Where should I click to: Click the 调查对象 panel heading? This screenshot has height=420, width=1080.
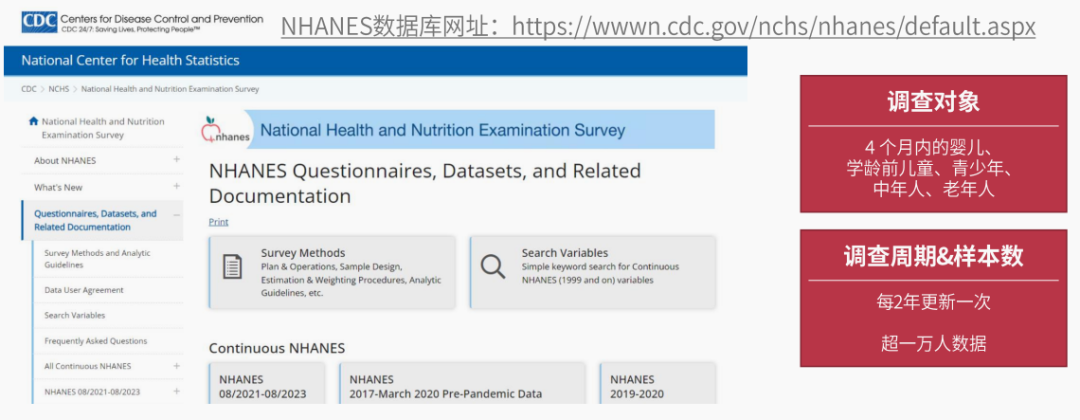click(x=933, y=103)
